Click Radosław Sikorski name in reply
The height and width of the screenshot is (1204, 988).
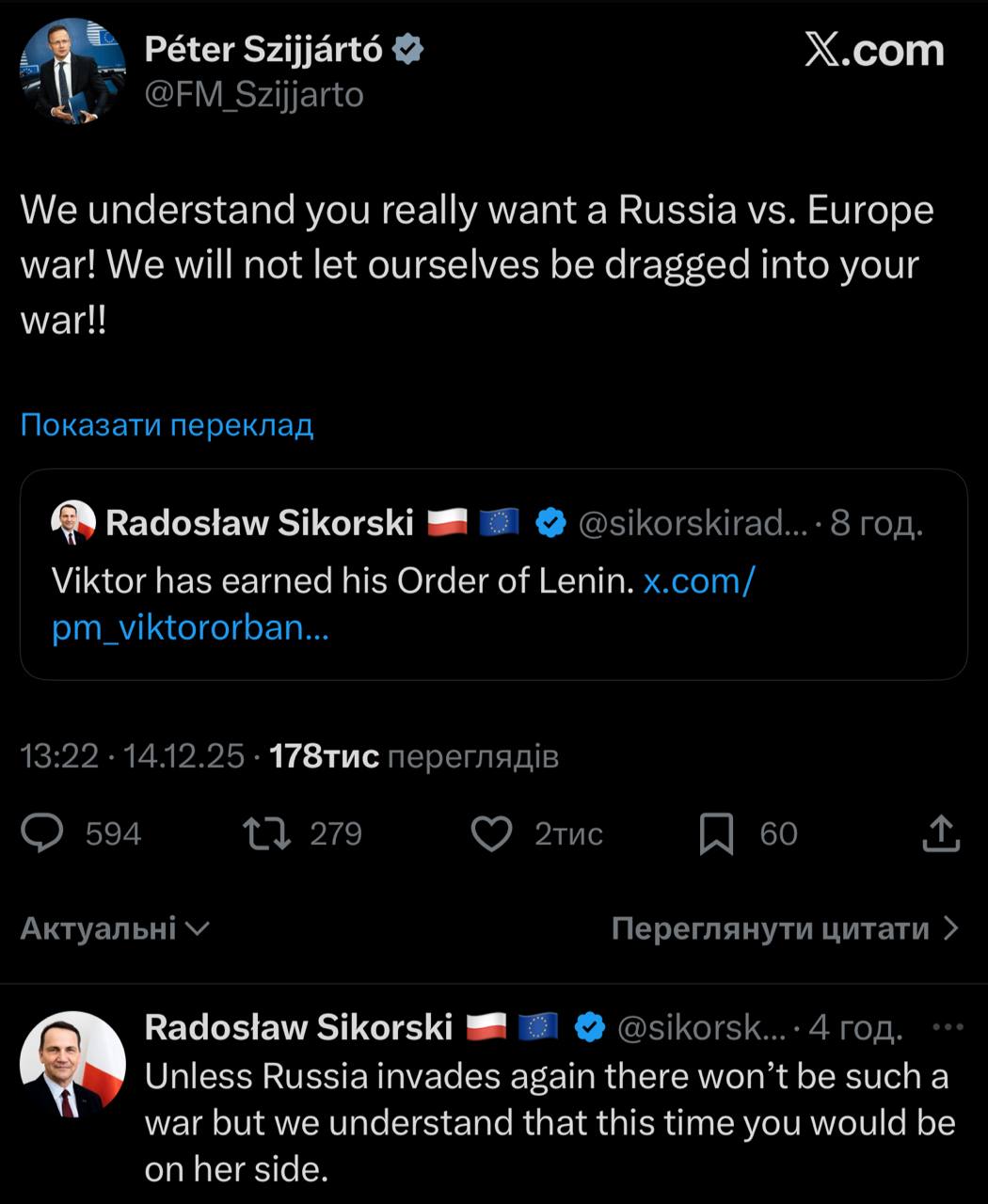tap(298, 1027)
